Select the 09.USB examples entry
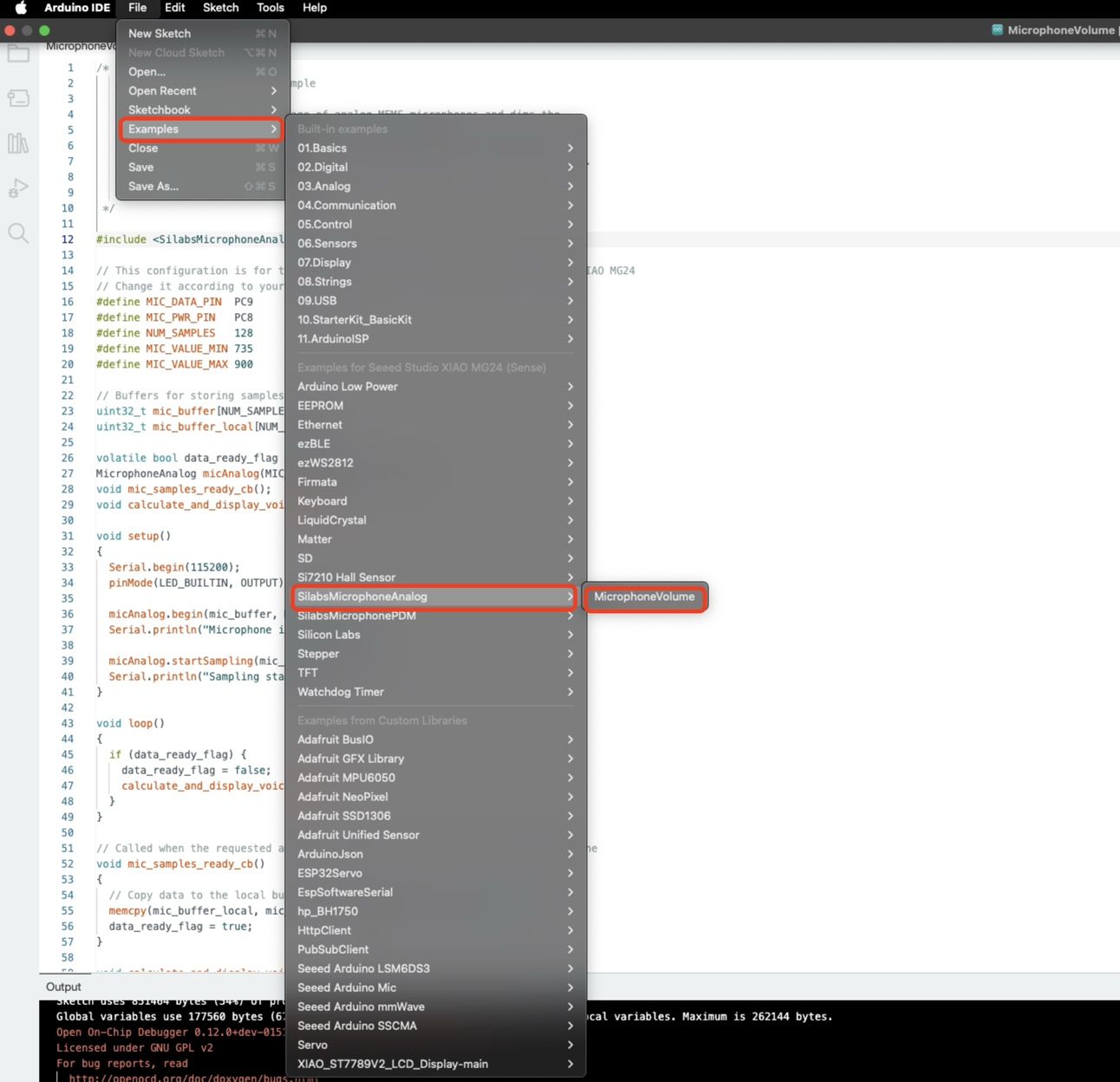This screenshot has height=1082, width=1120. point(435,301)
